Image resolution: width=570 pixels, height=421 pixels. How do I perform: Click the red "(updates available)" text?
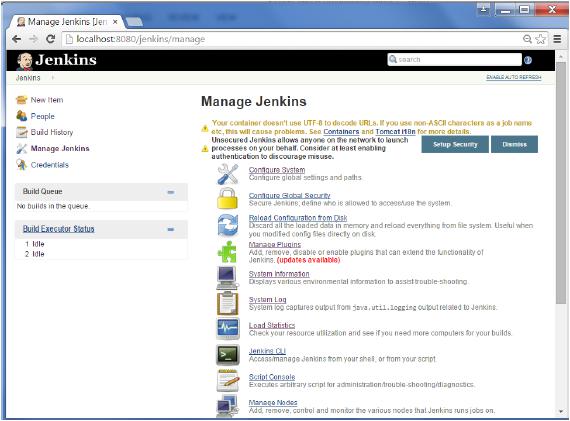[308, 260]
